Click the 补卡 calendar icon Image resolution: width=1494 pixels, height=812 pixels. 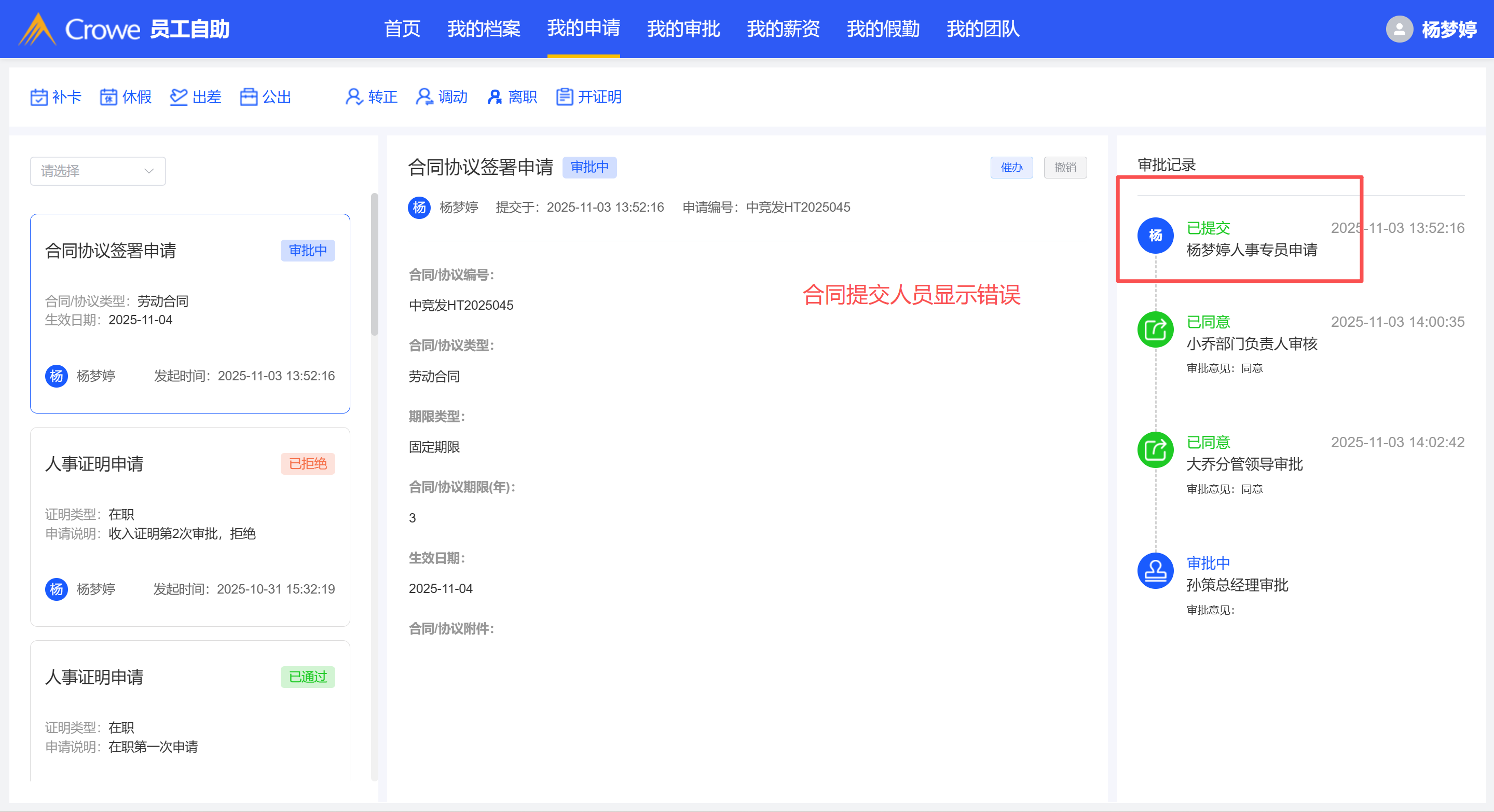point(39,97)
